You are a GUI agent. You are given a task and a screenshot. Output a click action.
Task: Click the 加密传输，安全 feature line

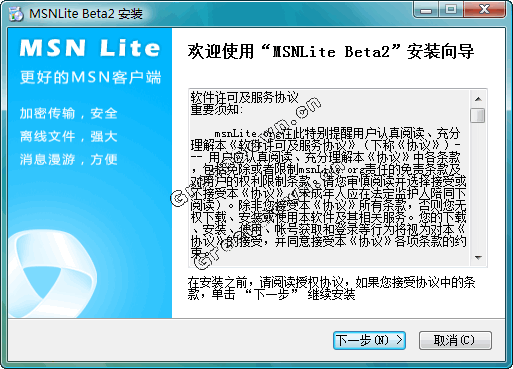(68, 113)
